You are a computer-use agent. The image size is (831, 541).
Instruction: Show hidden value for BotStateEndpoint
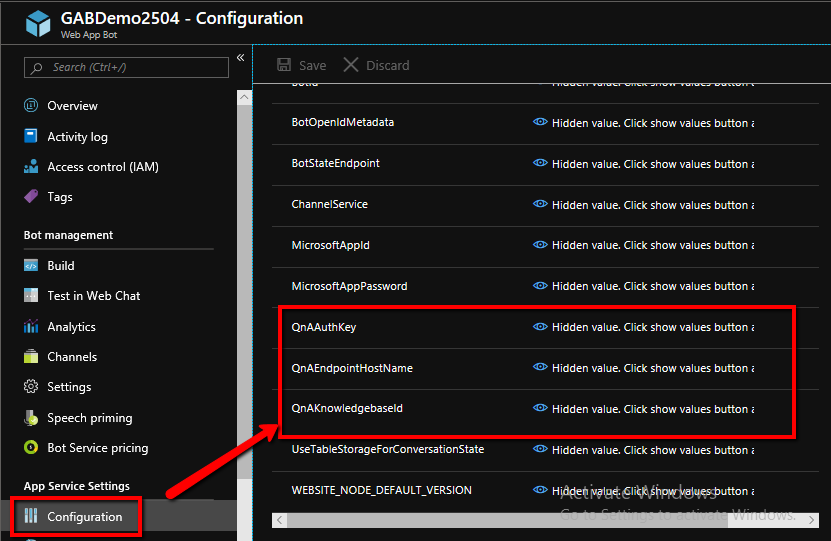540,163
